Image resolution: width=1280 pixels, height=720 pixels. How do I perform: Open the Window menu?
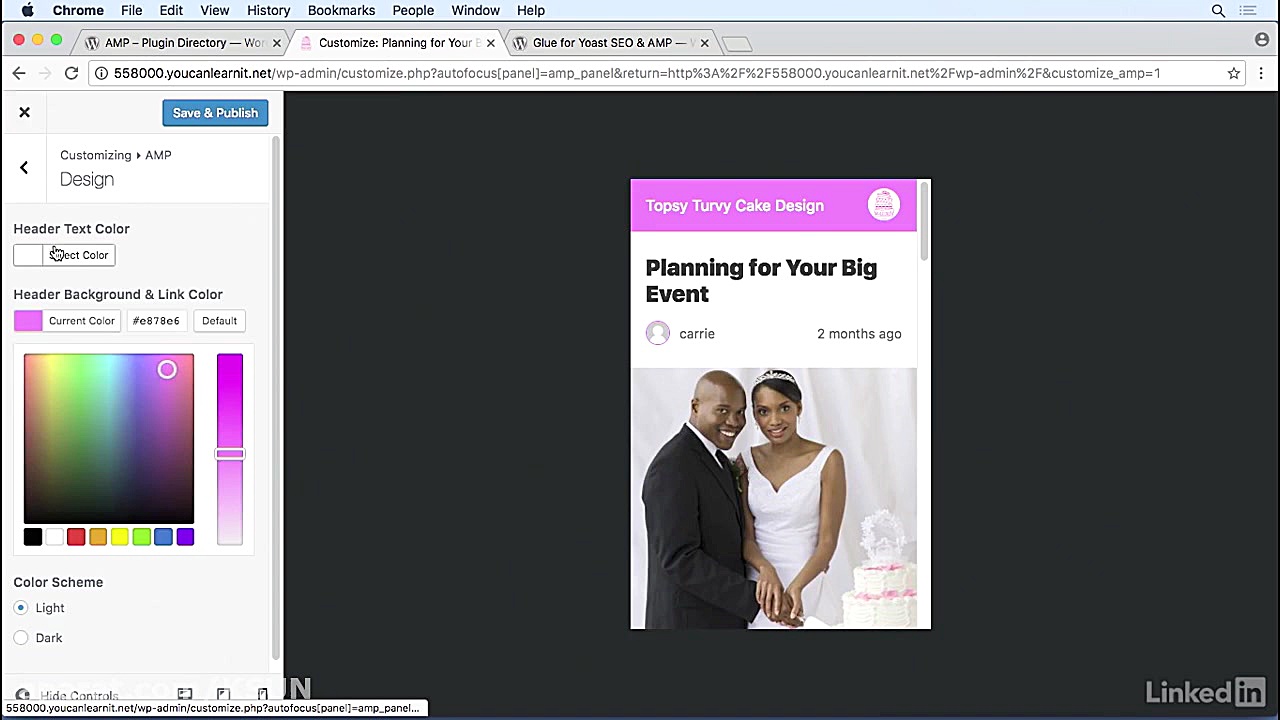[476, 11]
